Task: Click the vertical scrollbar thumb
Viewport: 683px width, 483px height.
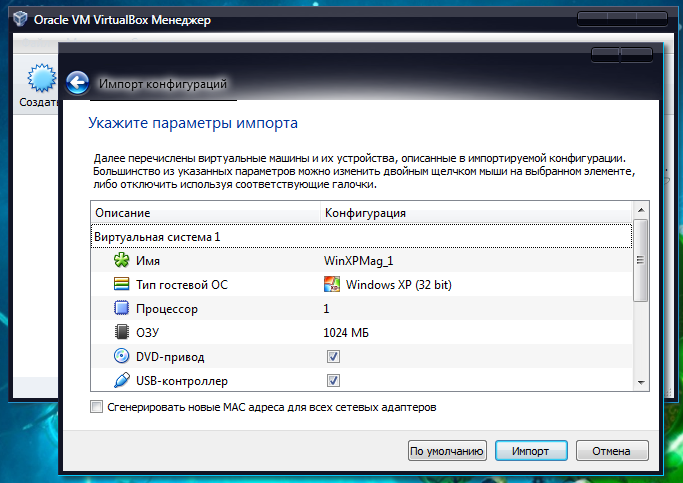Action: pos(640,260)
